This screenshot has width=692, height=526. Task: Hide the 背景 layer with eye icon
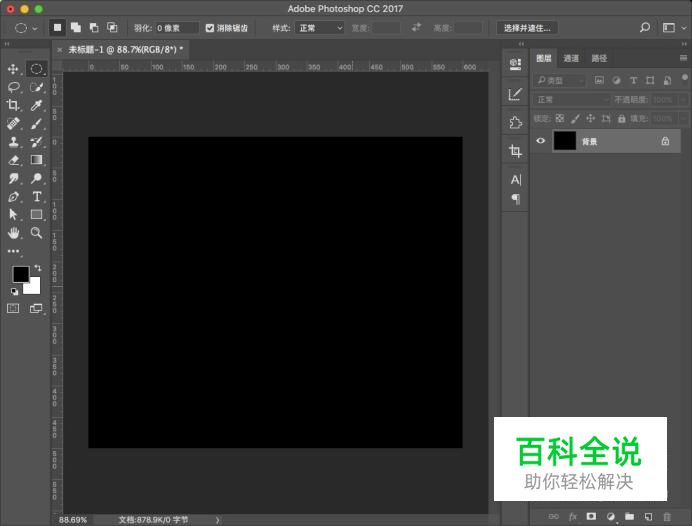pyautogui.click(x=541, y=141)
